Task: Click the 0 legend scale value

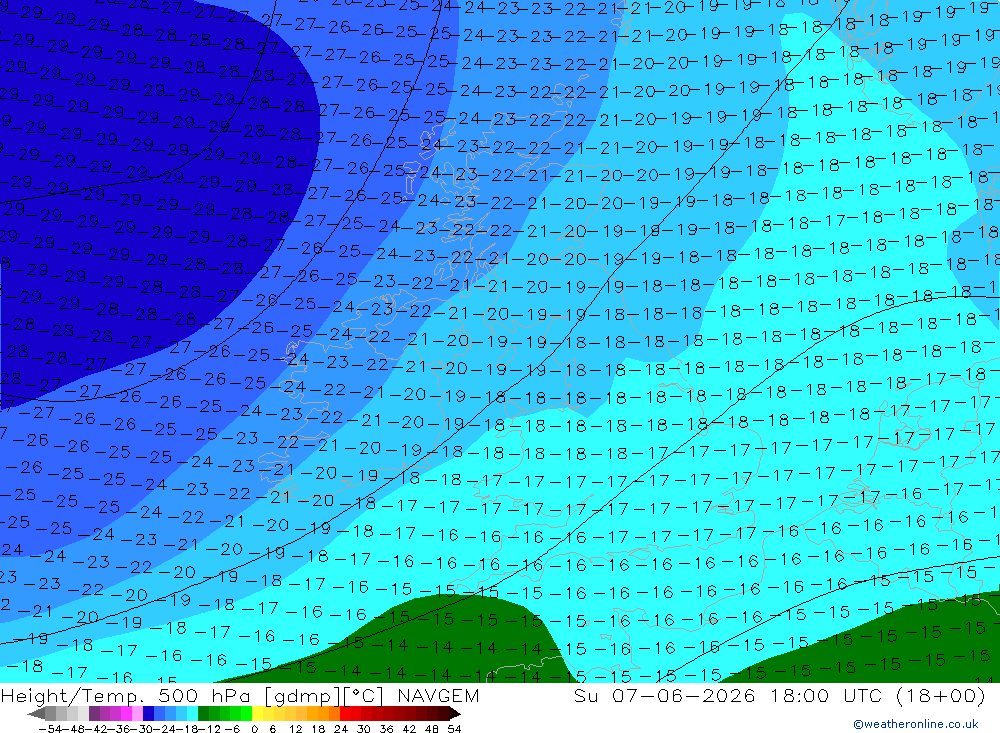Action: coord(254,729)
